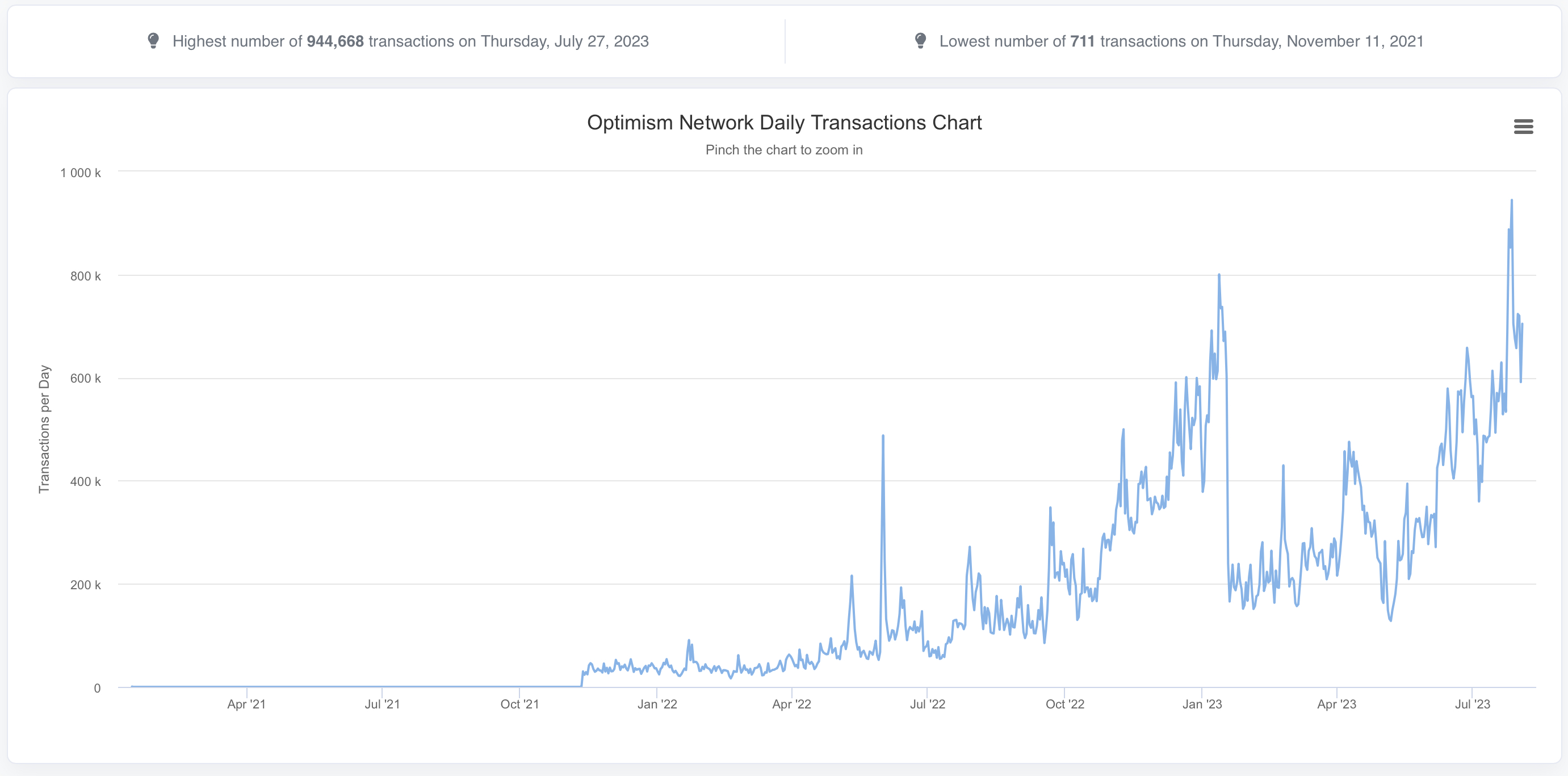The height and width of the screenshot is (776, 1568).
Task: Click the Jan '23 x-axis label
Action: (x=1202, y=704)
